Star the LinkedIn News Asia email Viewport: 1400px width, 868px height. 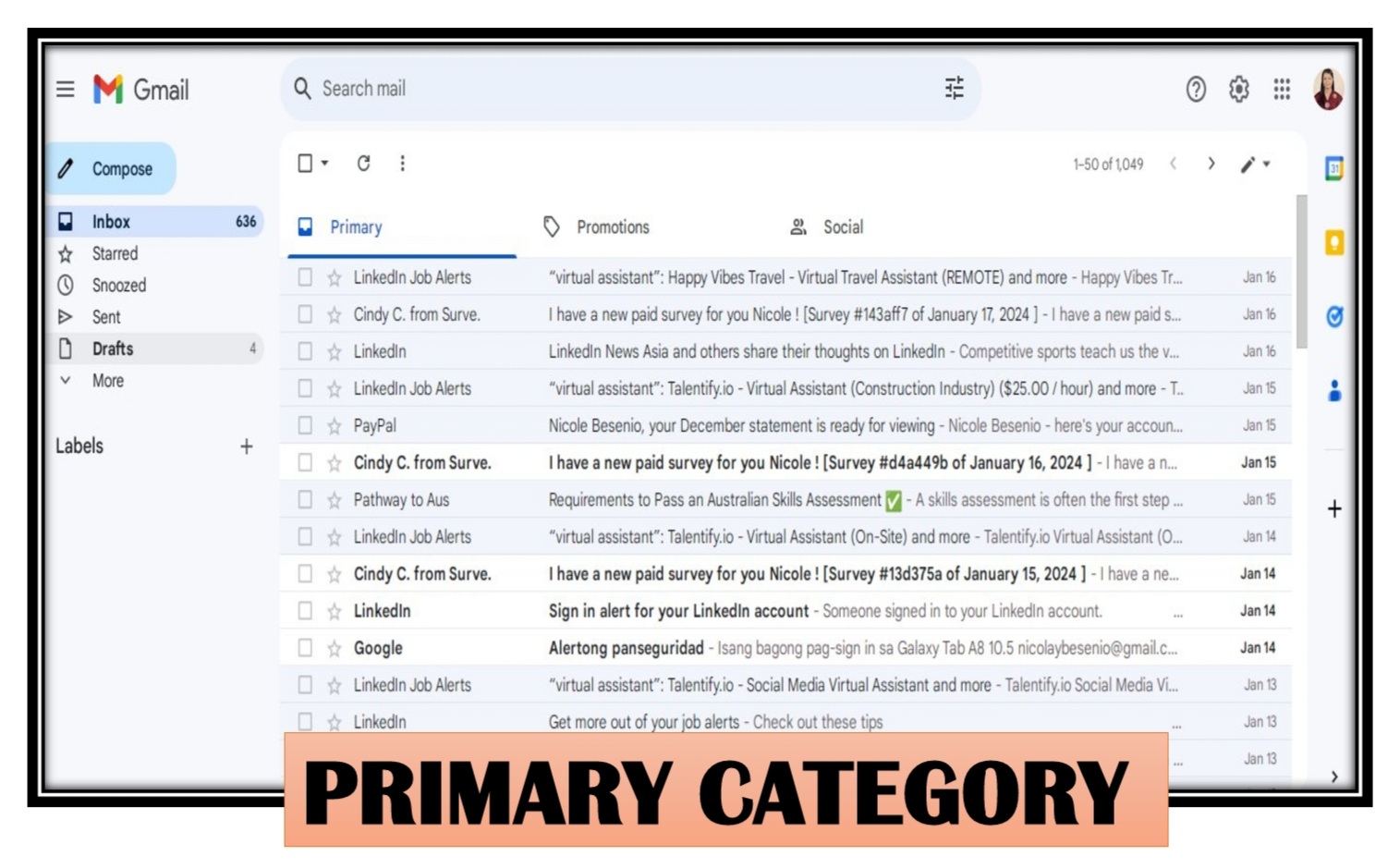point(335,352)
